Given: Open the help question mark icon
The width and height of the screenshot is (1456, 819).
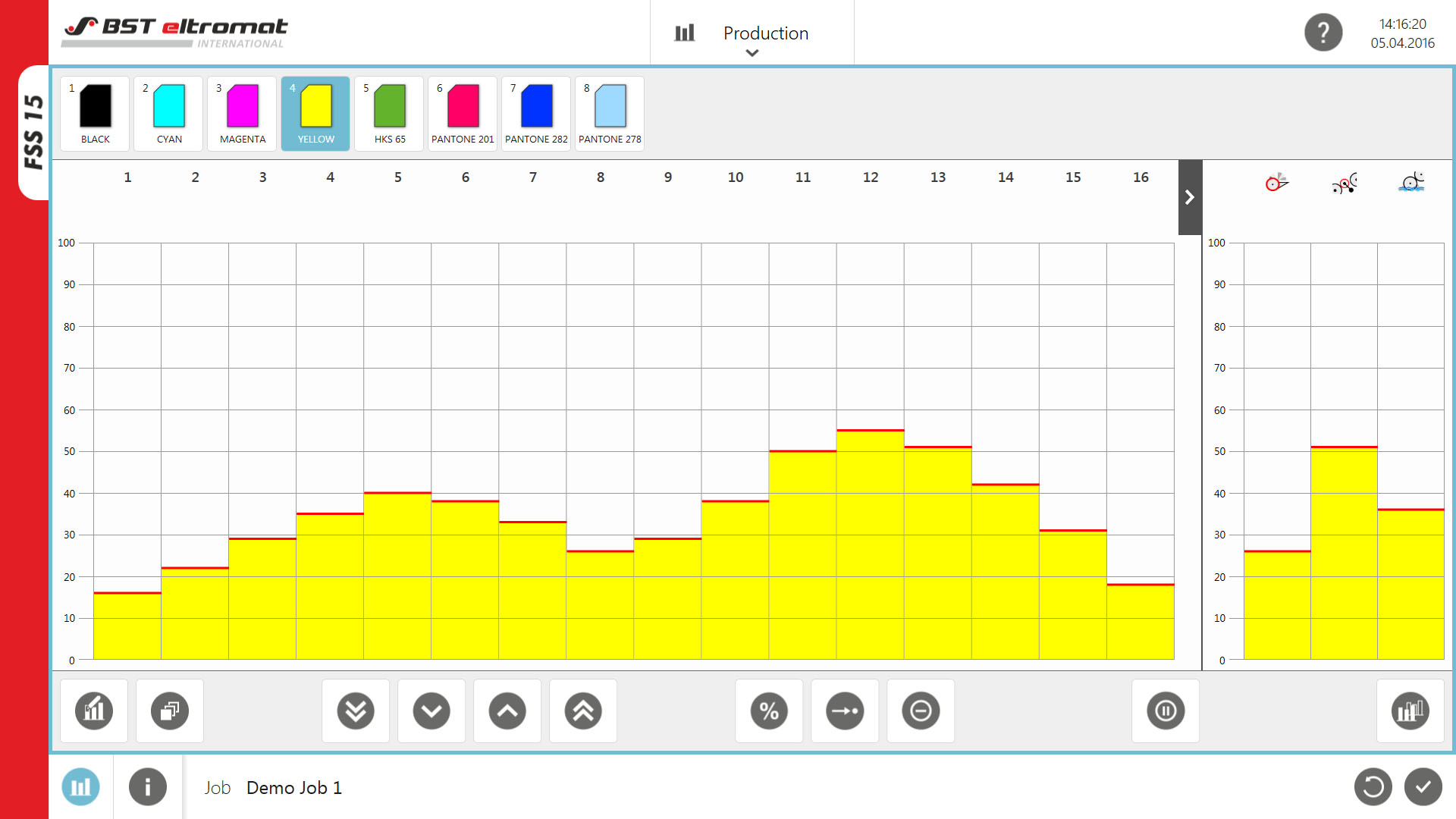Looking at the screenshot, I should coord(1323,33).
